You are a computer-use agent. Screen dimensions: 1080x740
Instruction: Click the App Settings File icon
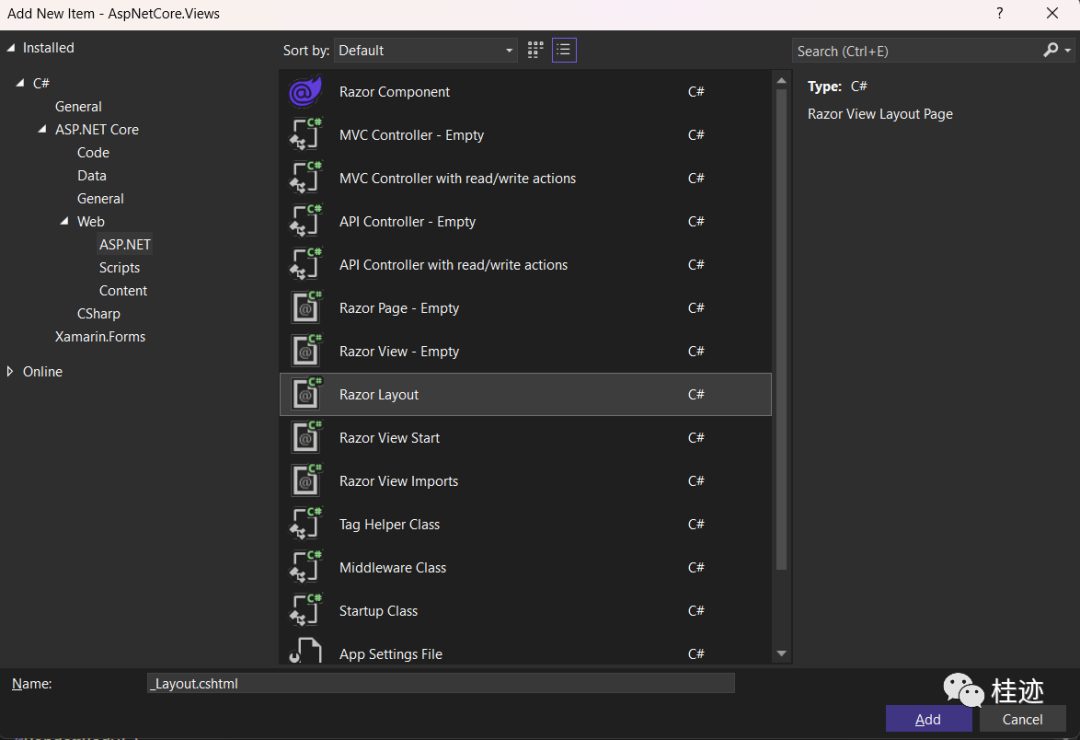[x=306, y=653]
